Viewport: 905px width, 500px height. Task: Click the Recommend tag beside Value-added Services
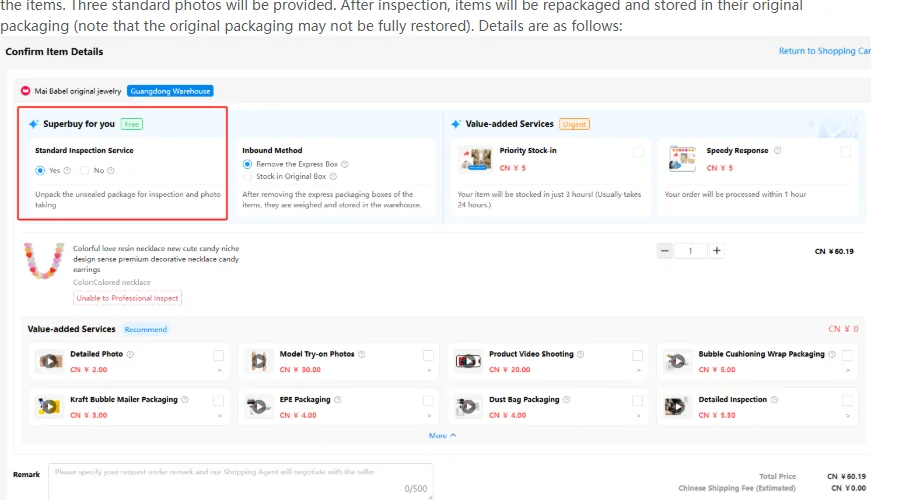point(145,329)
